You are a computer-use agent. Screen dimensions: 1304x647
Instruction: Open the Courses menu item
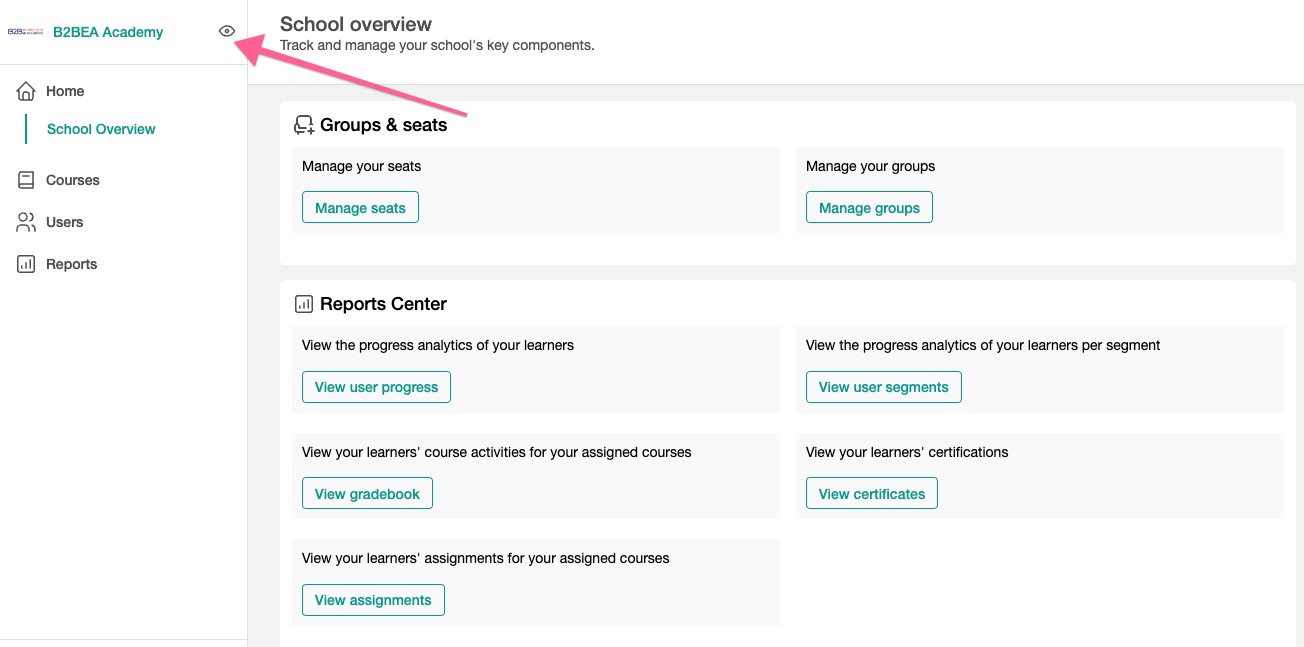73,180
